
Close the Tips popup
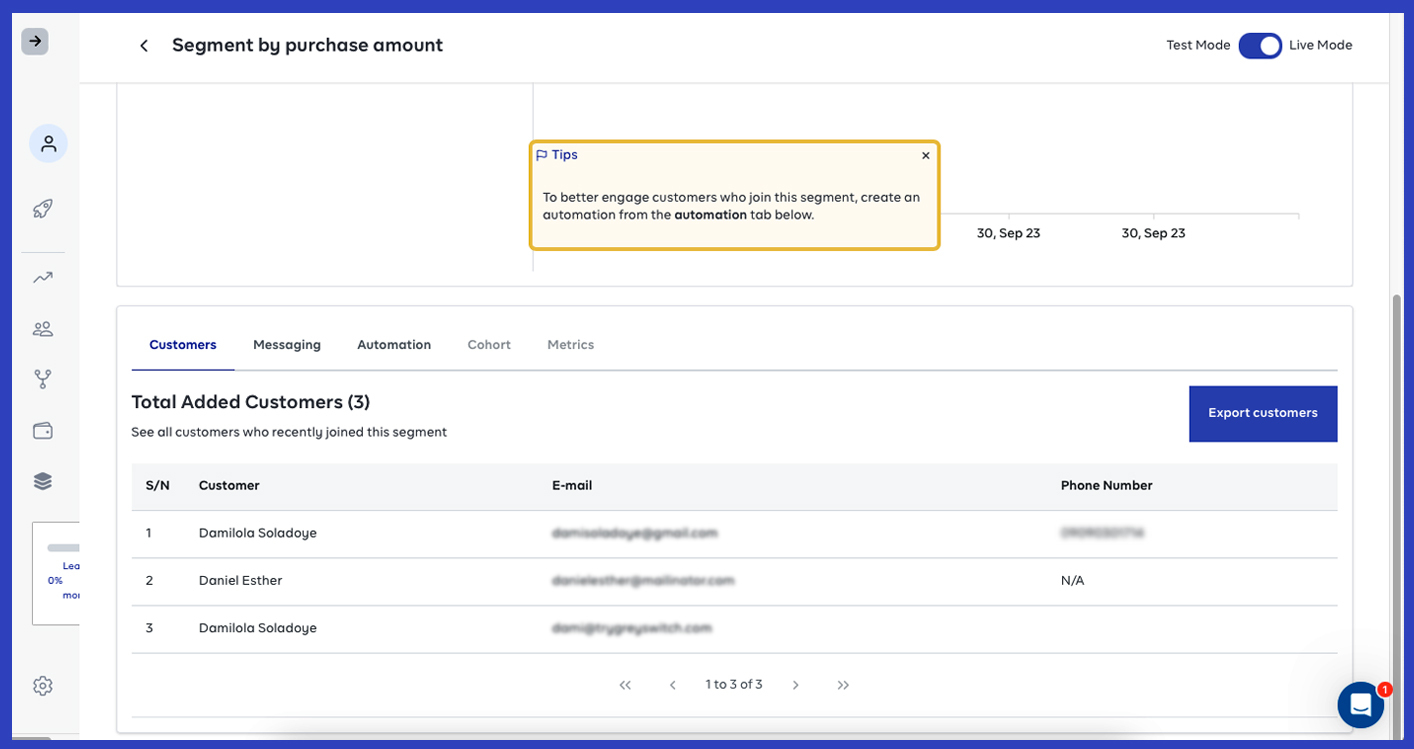click(925, 156)
